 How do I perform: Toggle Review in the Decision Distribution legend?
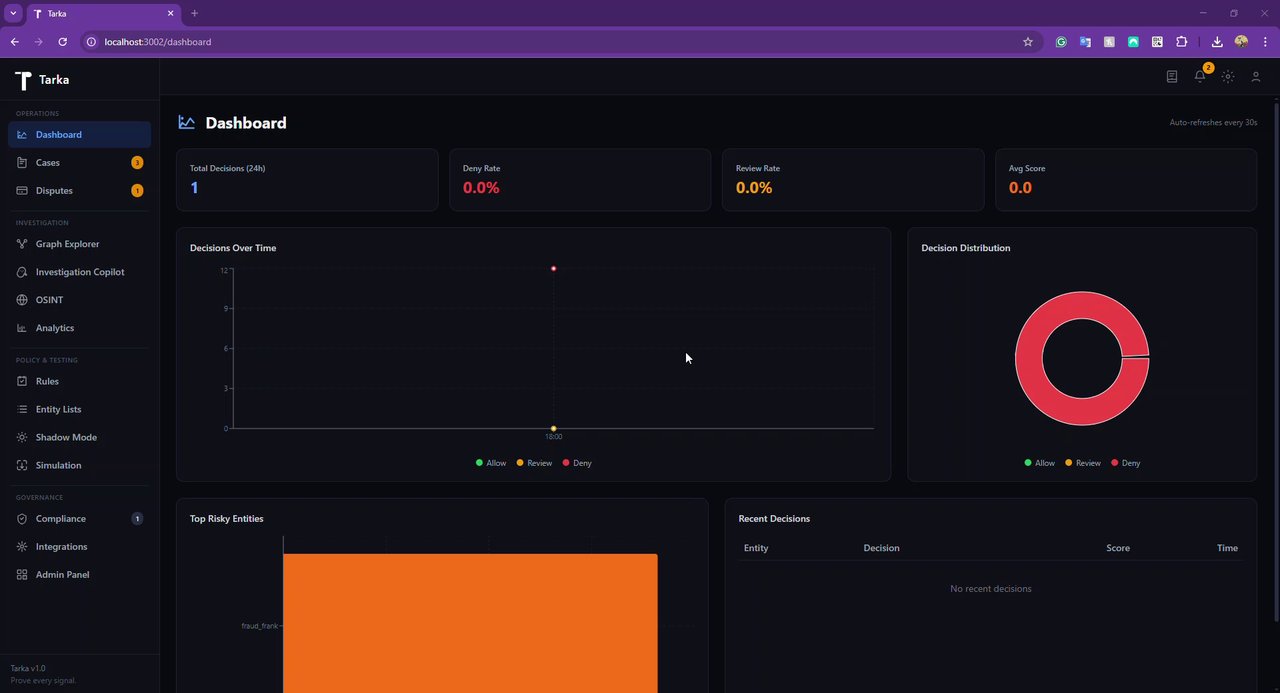point(1083,463)
